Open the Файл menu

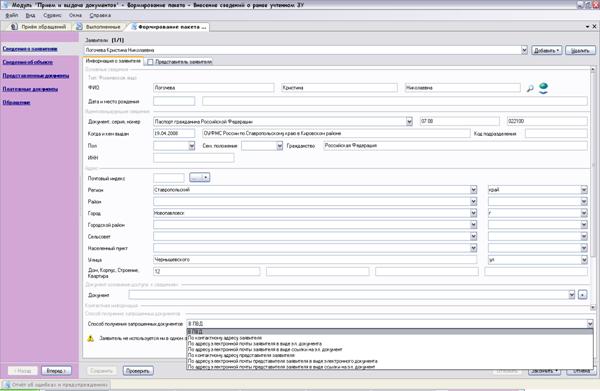(11, 15)
